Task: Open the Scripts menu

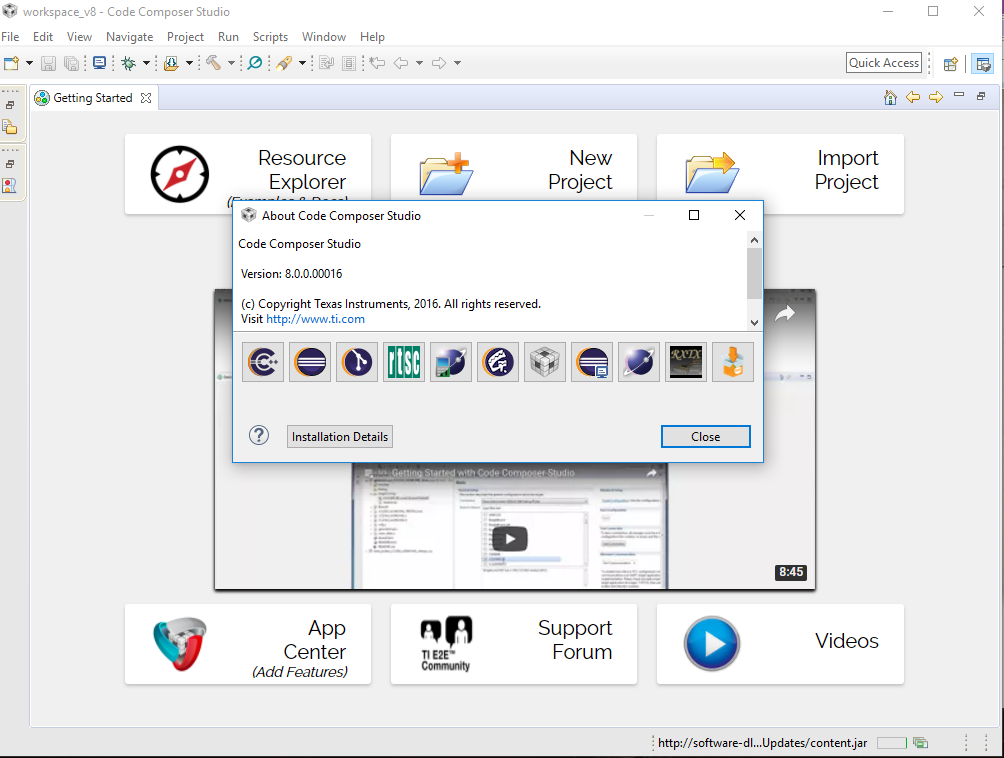Action: click(x=270, y=36)
